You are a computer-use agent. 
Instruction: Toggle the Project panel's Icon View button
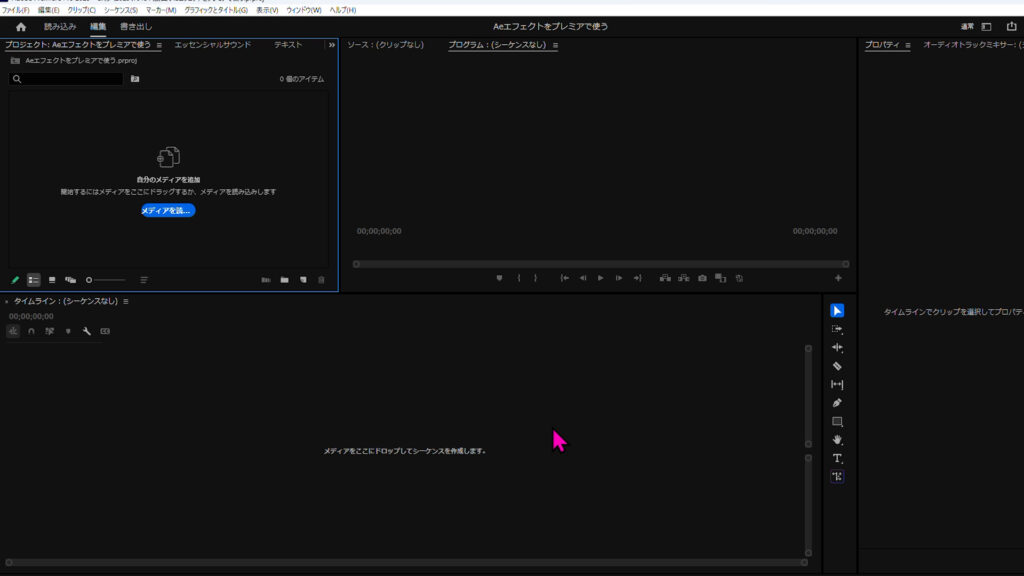[x=52, y=280]
